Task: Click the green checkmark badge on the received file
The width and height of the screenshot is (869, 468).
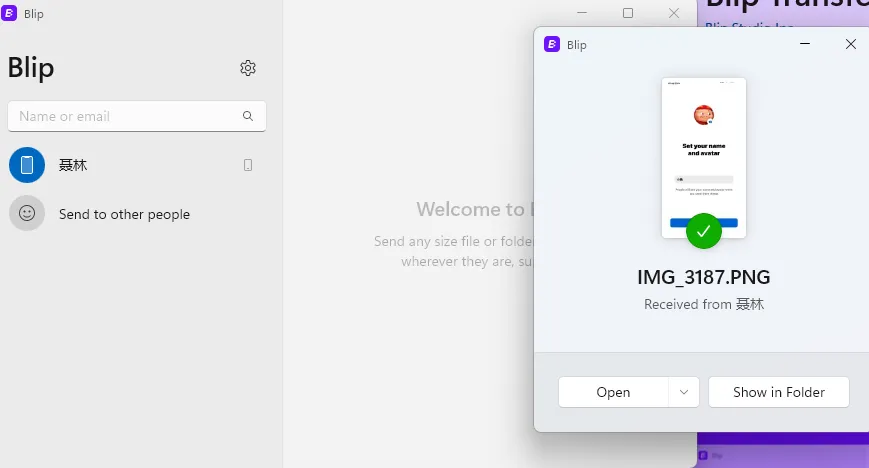Action: (704, 231)
